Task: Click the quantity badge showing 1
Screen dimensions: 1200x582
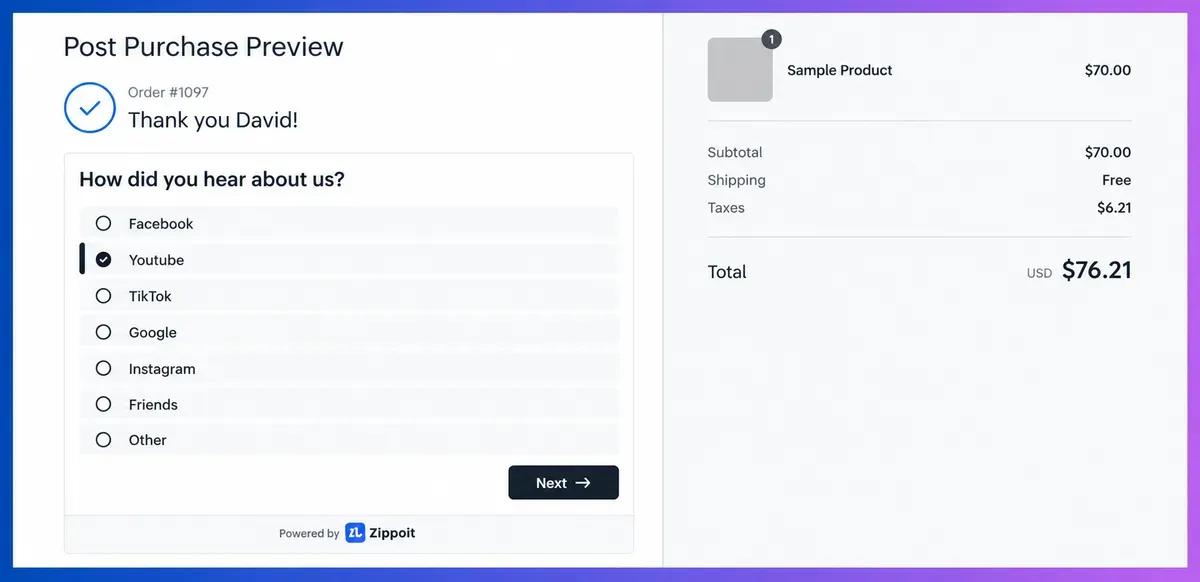Action: [x=771, y=39]
